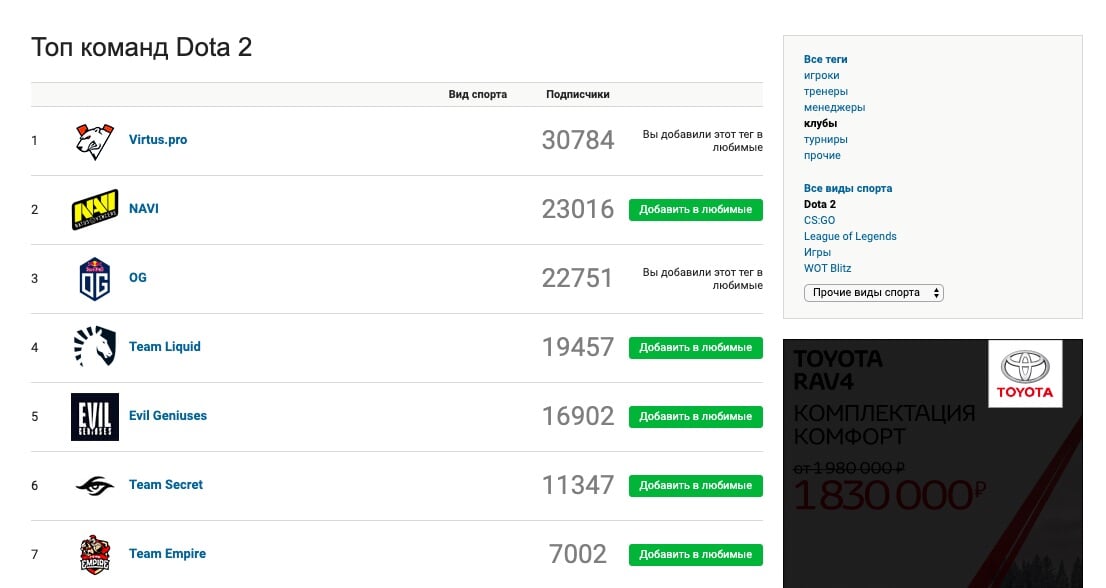1106x588 pixels.
Task: Open the Team Liquid link
Action: pos(164,347)
